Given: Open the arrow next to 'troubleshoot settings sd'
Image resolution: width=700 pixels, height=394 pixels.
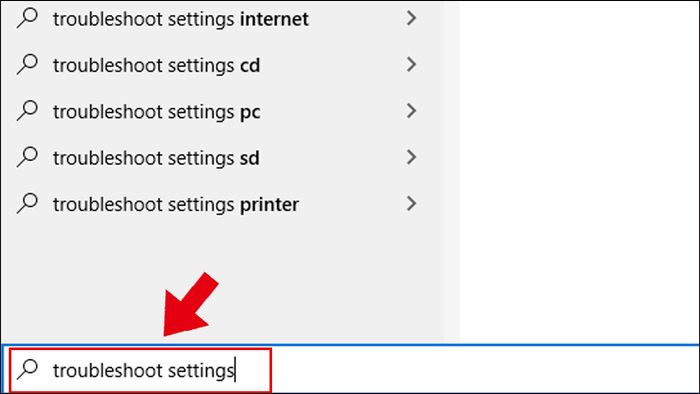Looking at the screenshot, I should [411, 158].
